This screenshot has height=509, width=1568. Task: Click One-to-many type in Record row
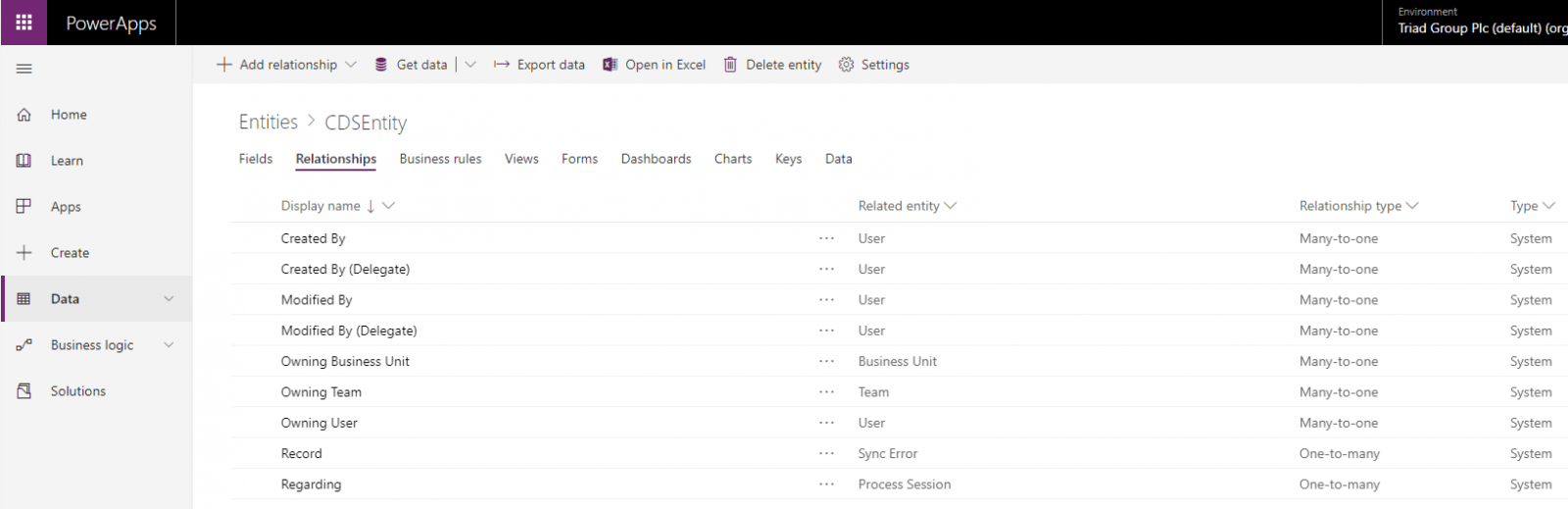pyautogui.click(x=1340, y=453)
